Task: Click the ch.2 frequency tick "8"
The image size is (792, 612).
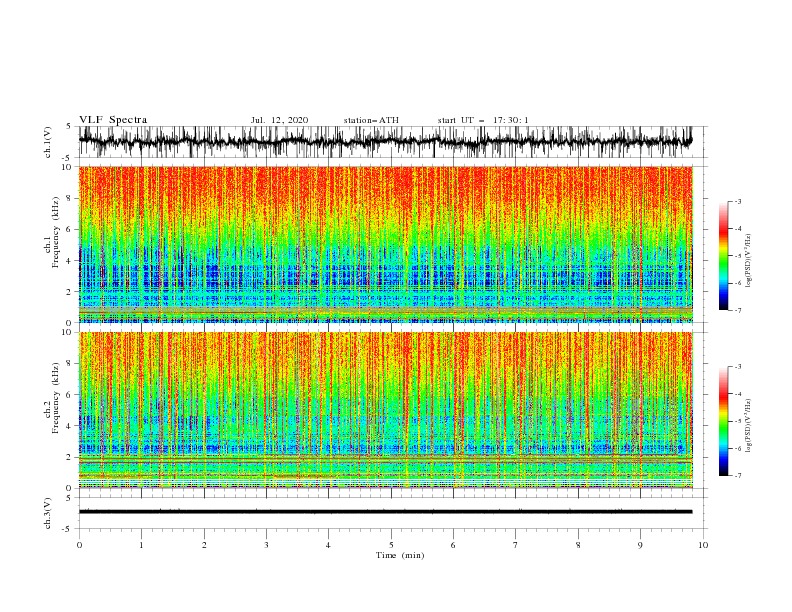Action: [x=70, y=364]
